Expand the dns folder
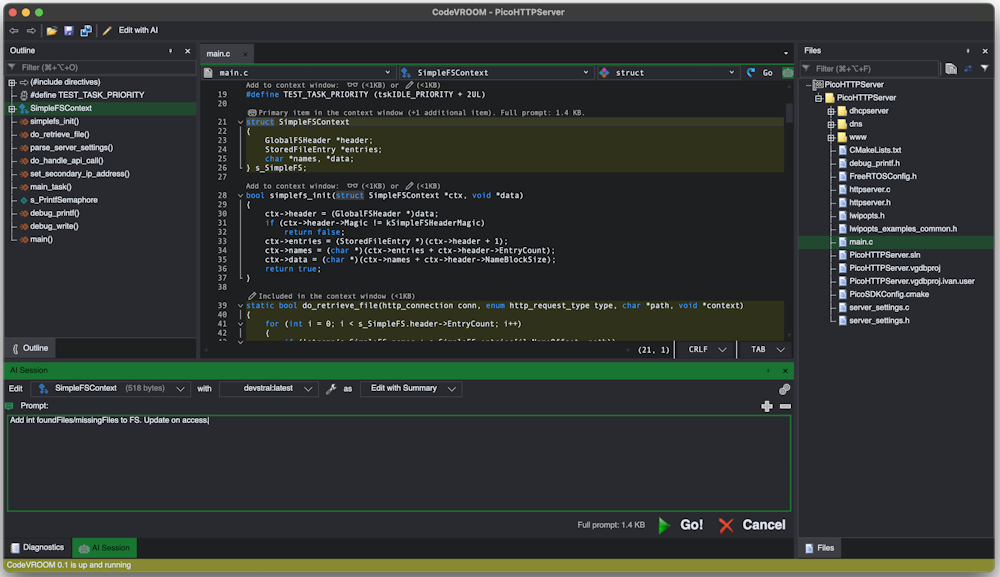The image size is (1000, 577). 831,124
